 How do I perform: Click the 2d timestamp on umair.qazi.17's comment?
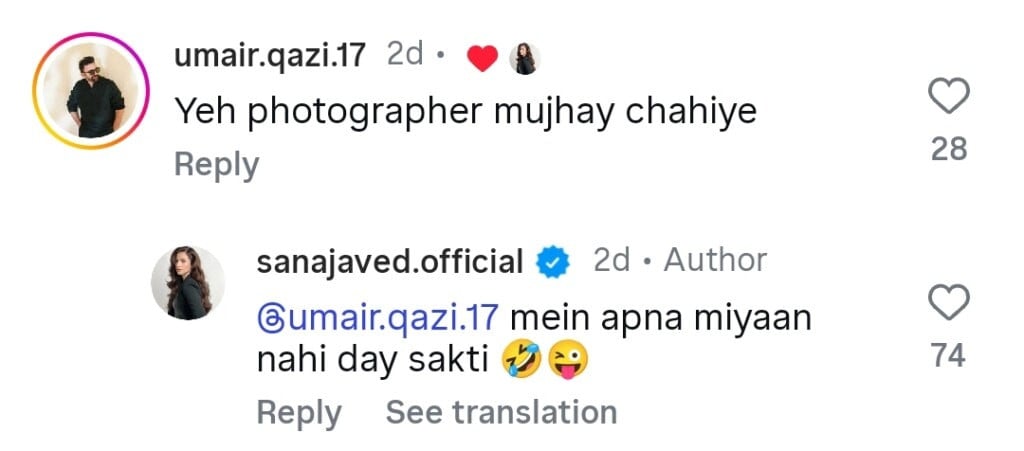[405, 56]
